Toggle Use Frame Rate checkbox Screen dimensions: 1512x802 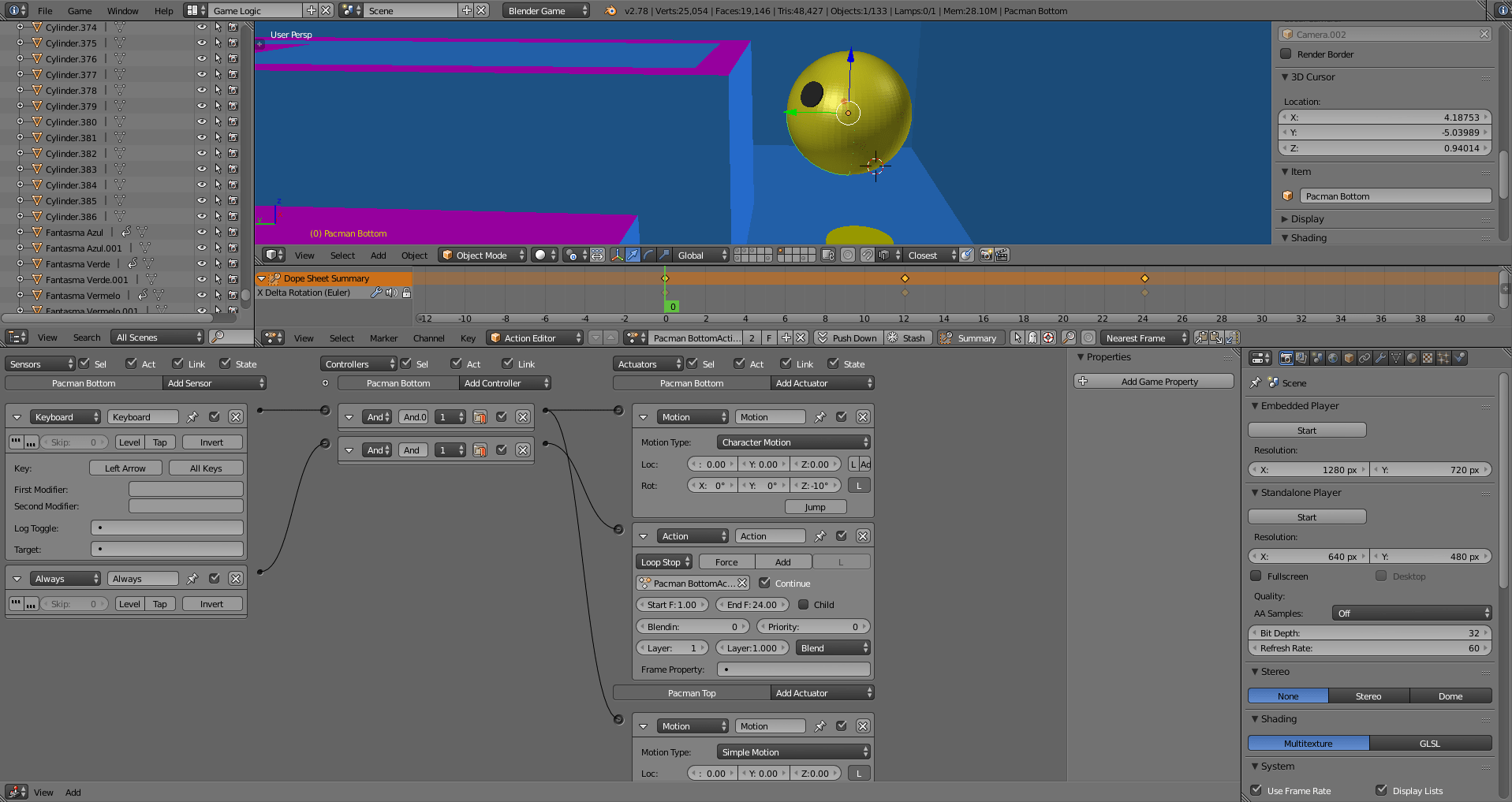(x=1256, y=790)
